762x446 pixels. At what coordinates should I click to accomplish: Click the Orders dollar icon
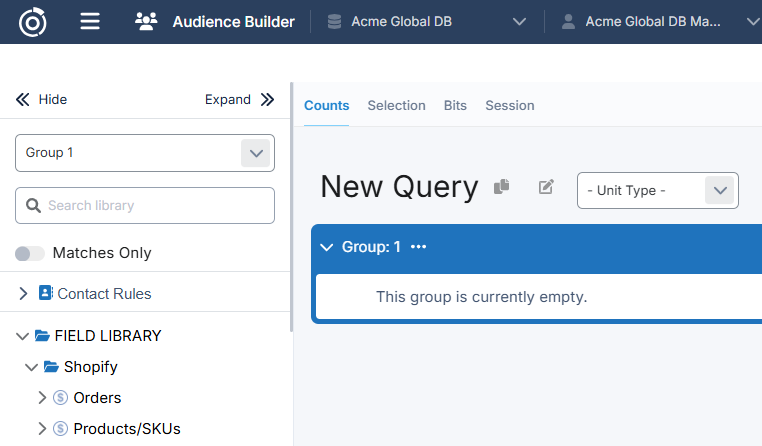tap(60, 398)
